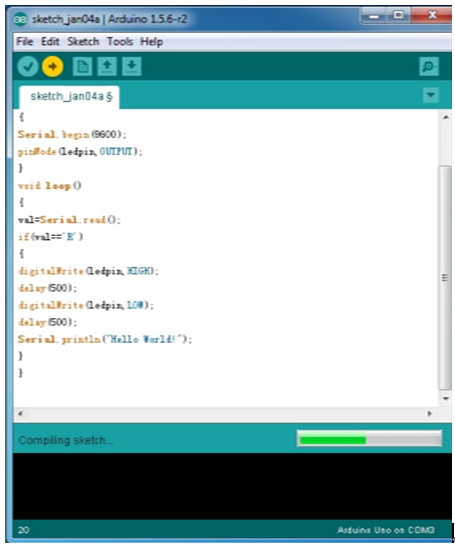Click the compiling progress bar
Image resolution: width=455 pixels, height=545 pixels.
(369, 439)
